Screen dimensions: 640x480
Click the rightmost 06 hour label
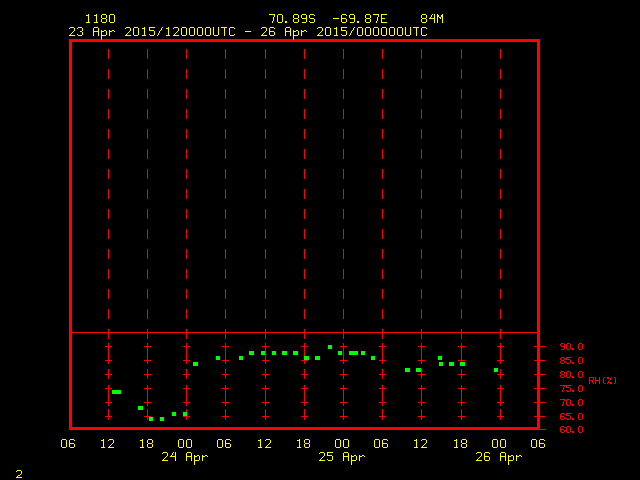[x=538, y=444]
